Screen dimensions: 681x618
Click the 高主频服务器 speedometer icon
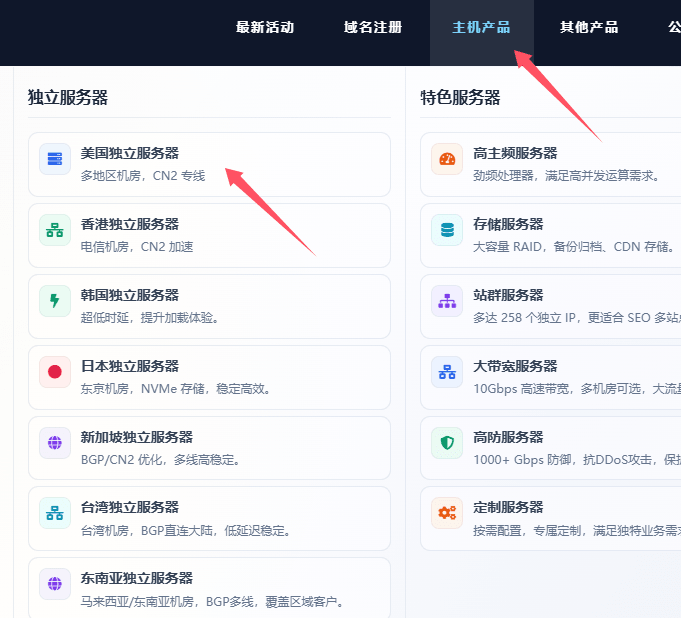[447, 159]
